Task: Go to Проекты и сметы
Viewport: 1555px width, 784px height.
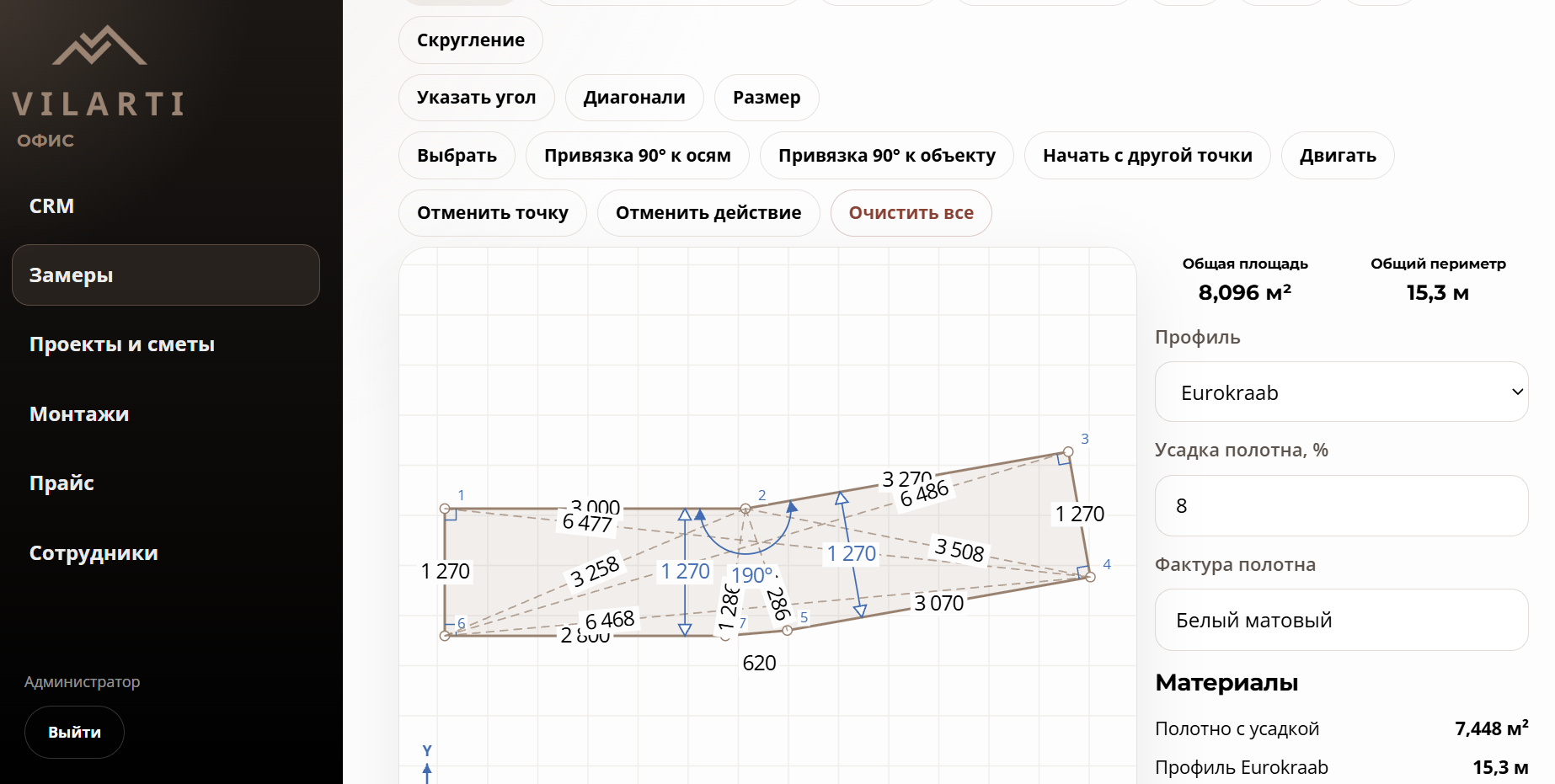Action: [122, 344]
